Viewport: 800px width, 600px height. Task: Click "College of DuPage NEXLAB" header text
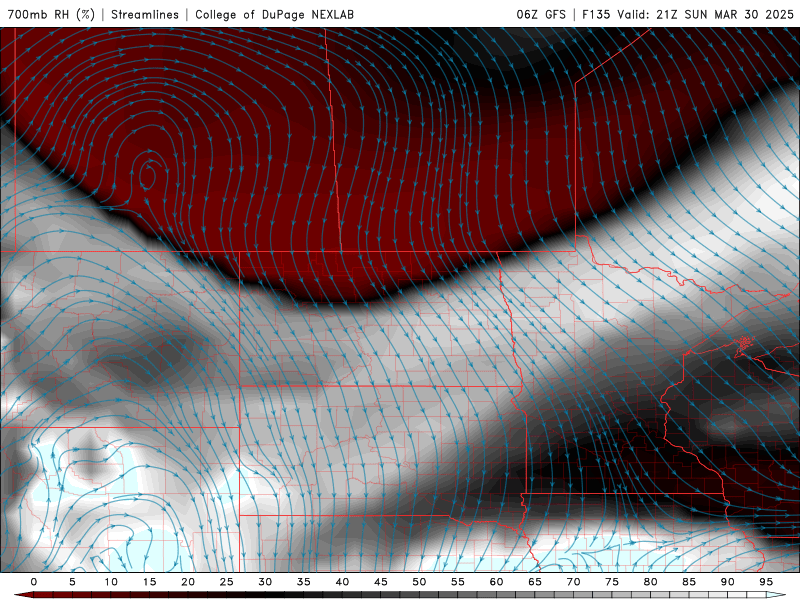tap(274, 14)
